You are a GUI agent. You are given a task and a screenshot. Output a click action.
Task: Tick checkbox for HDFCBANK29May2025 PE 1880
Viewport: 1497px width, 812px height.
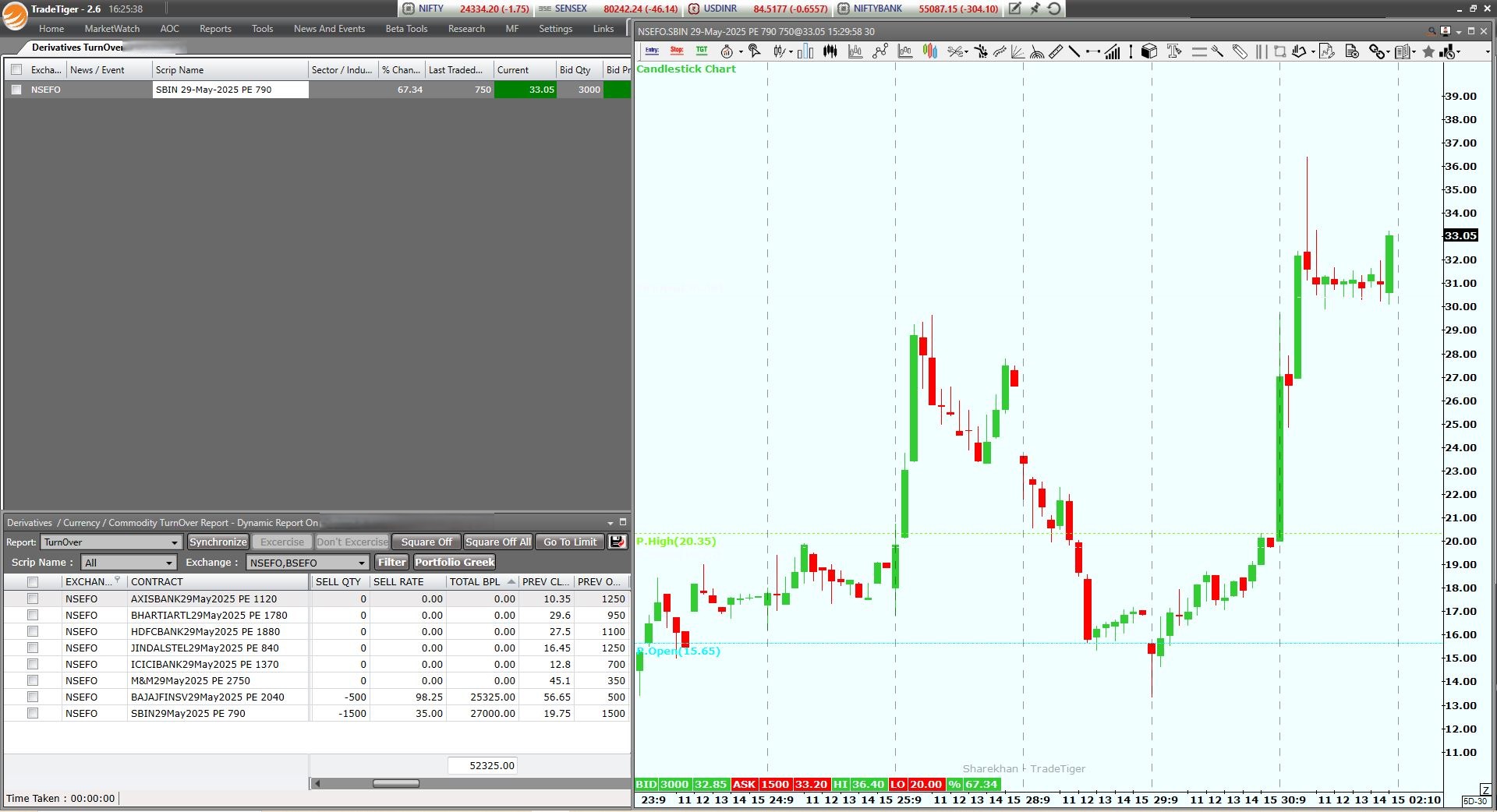point(33,631)
